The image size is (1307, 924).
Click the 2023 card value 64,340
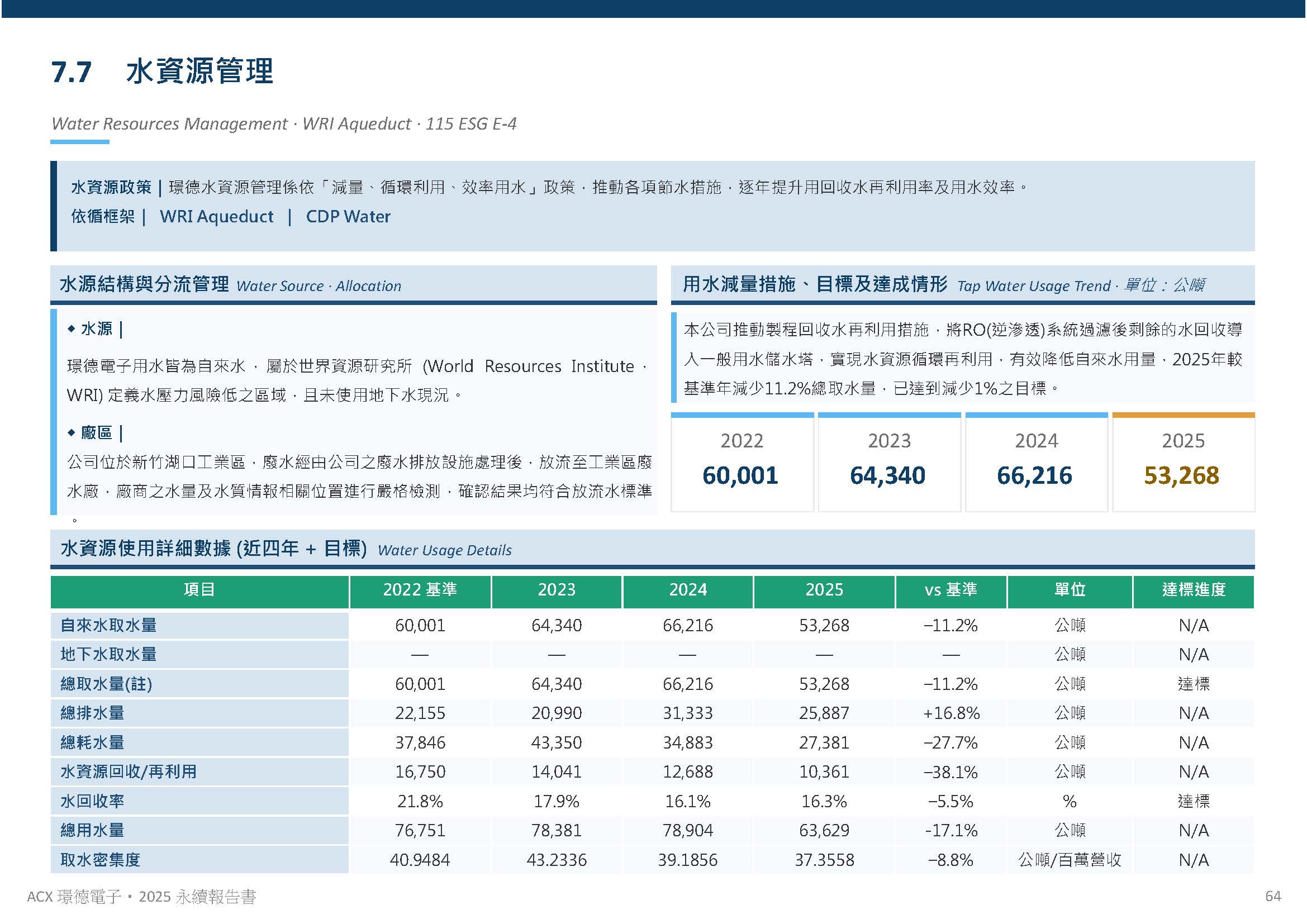888,475
